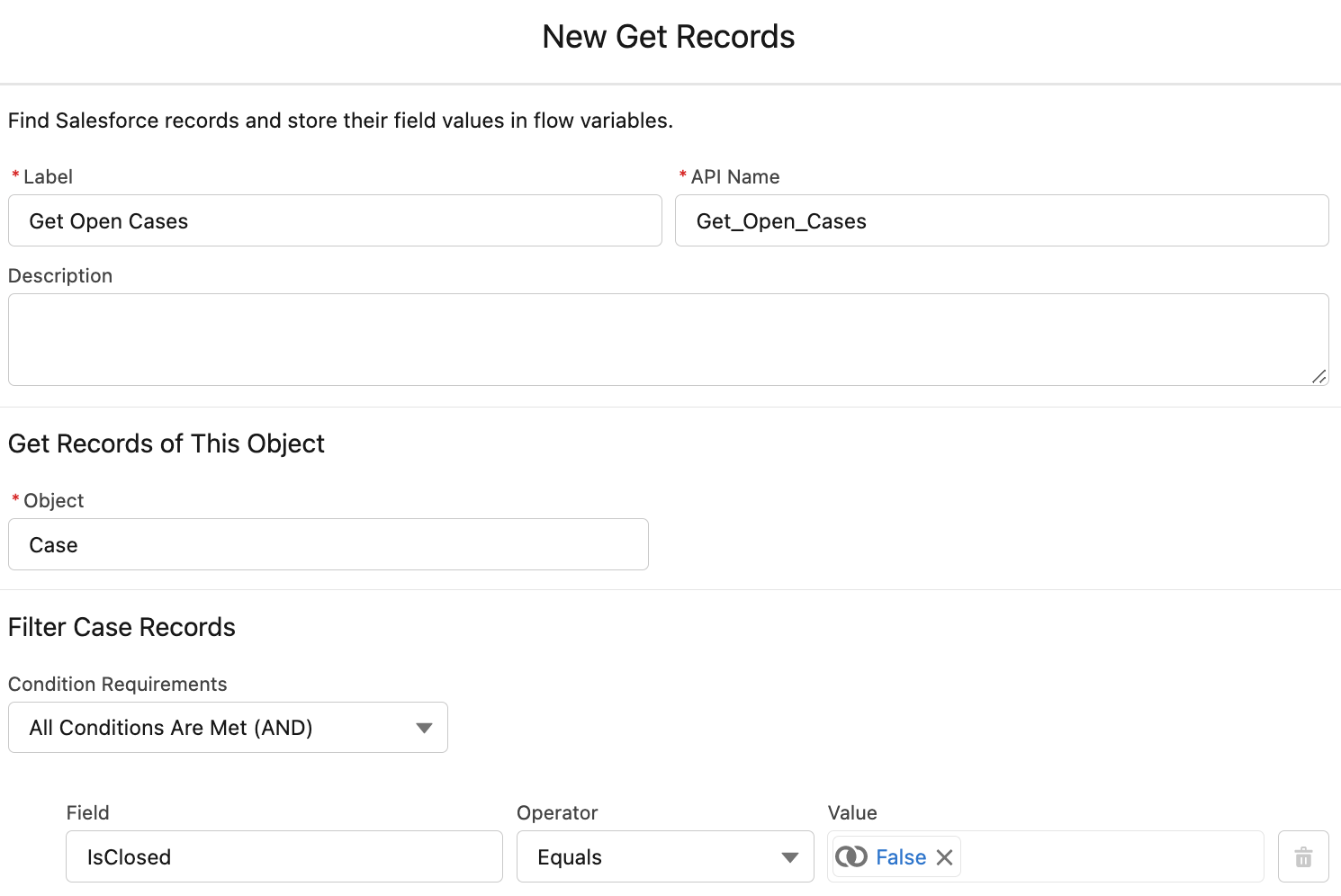Click the Condition Requirements label
This screenshot has height=896, width=1341.
click(118, 685)
